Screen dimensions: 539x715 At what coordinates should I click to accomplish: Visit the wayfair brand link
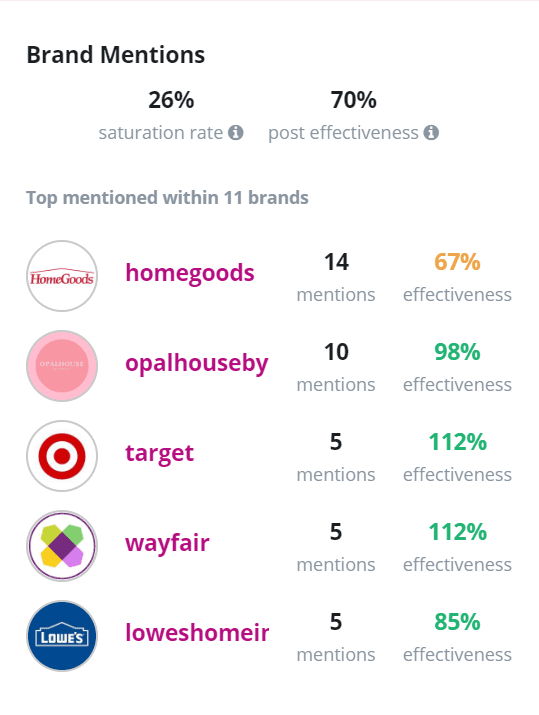click(167, 543)
